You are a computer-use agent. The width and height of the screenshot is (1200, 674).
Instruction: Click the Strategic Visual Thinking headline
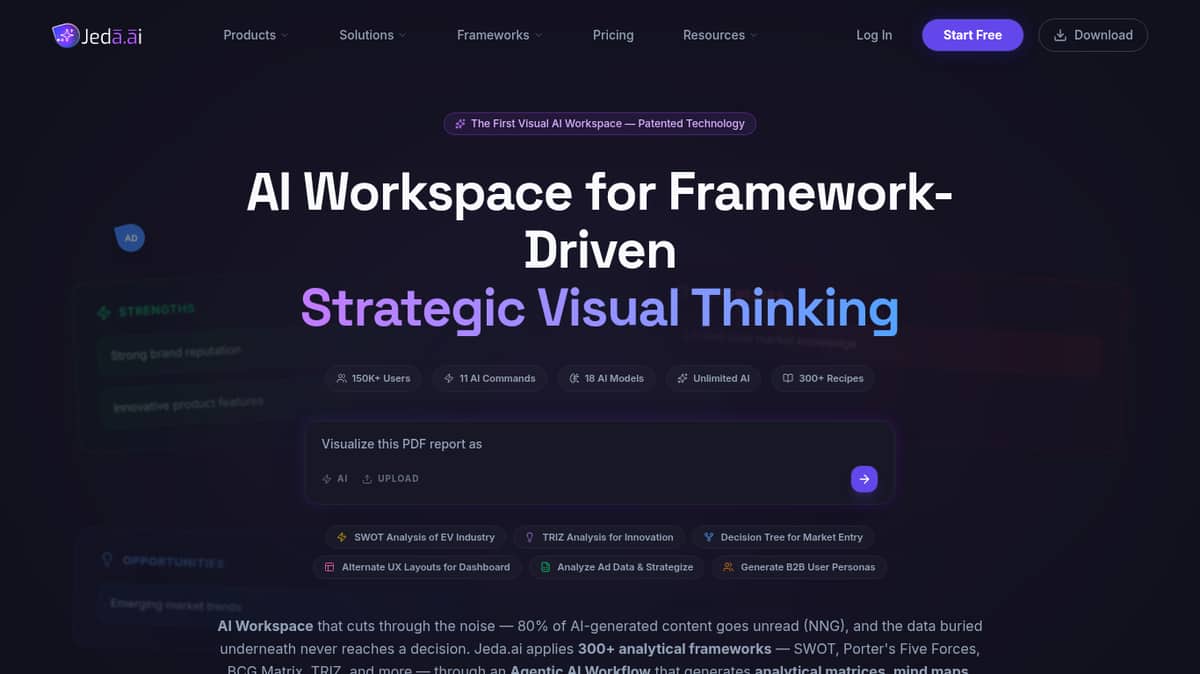(600, 308)
